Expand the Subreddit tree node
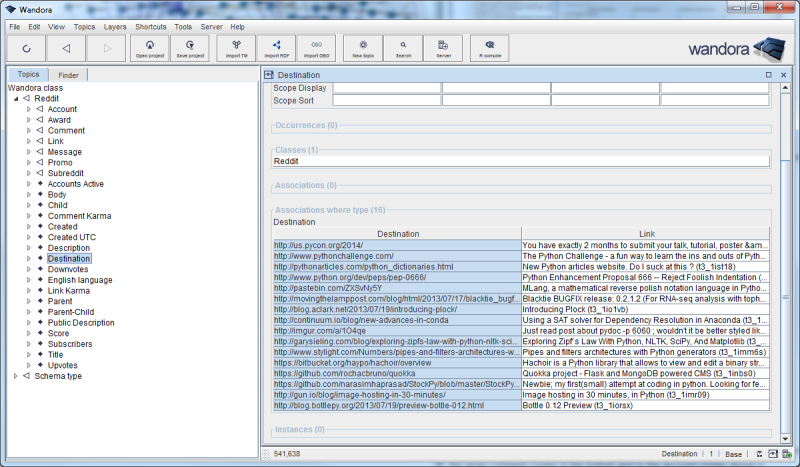This screenshot has width=800, height=467. pyautogui.click(x=29, y=173)
